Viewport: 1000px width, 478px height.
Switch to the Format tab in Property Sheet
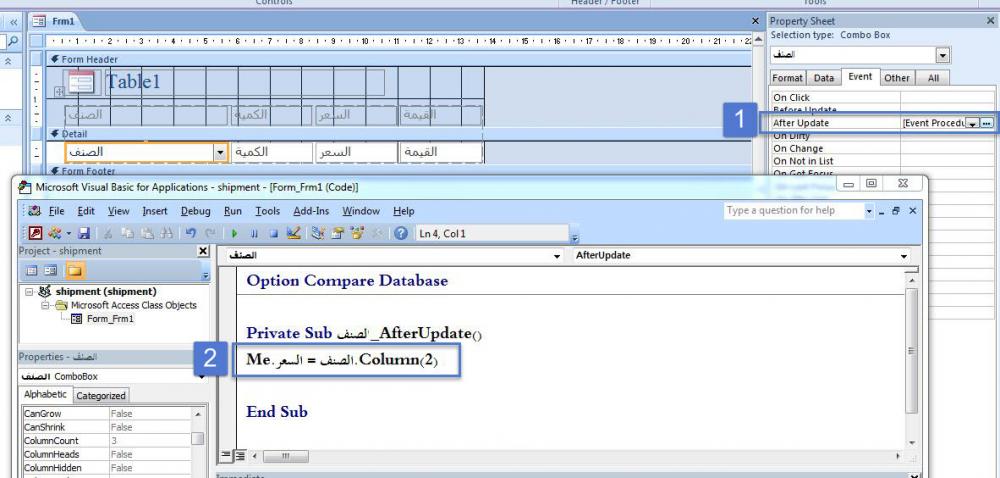tap(788, 78)
